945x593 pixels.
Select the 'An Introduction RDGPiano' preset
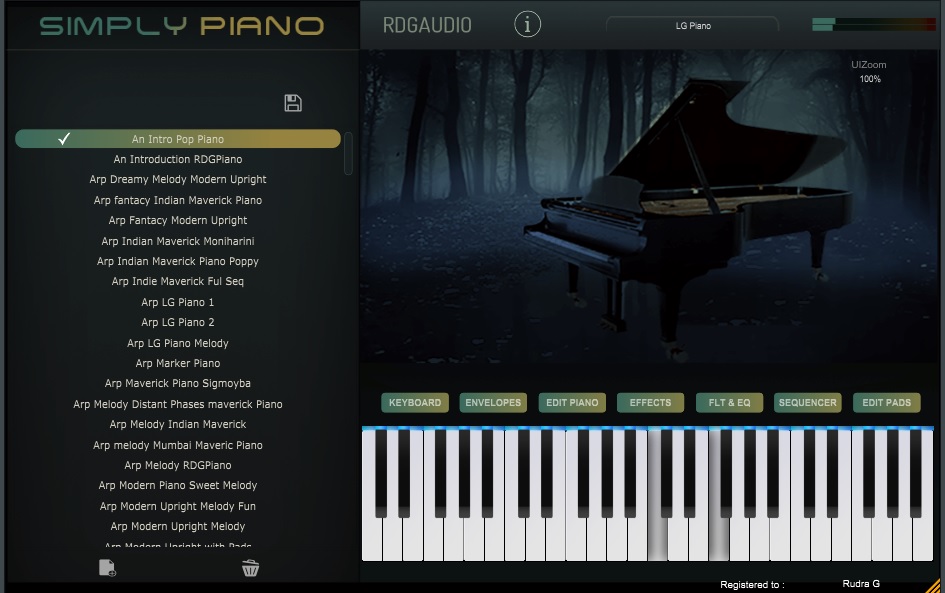click(x=178, y=159)
